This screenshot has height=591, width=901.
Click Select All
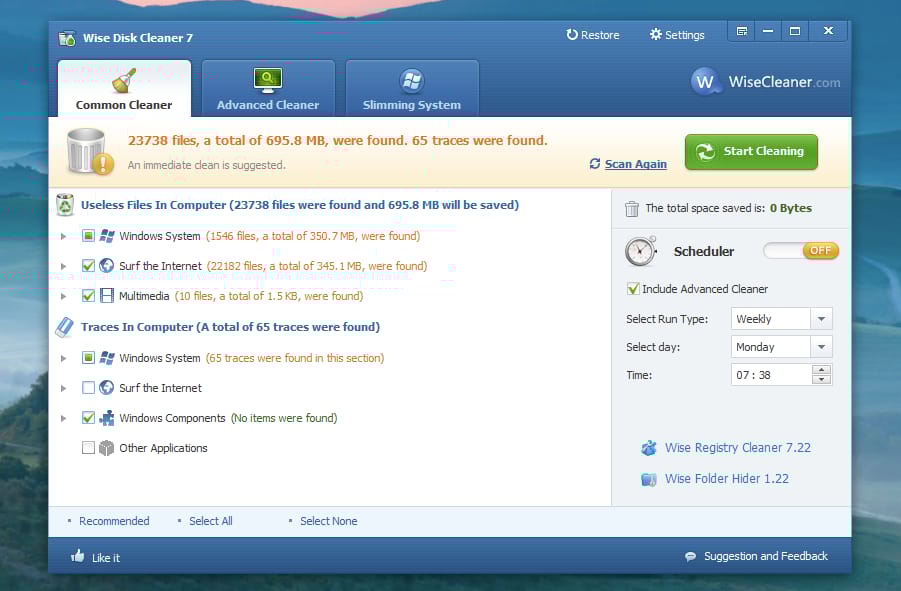tap(211, 521)
